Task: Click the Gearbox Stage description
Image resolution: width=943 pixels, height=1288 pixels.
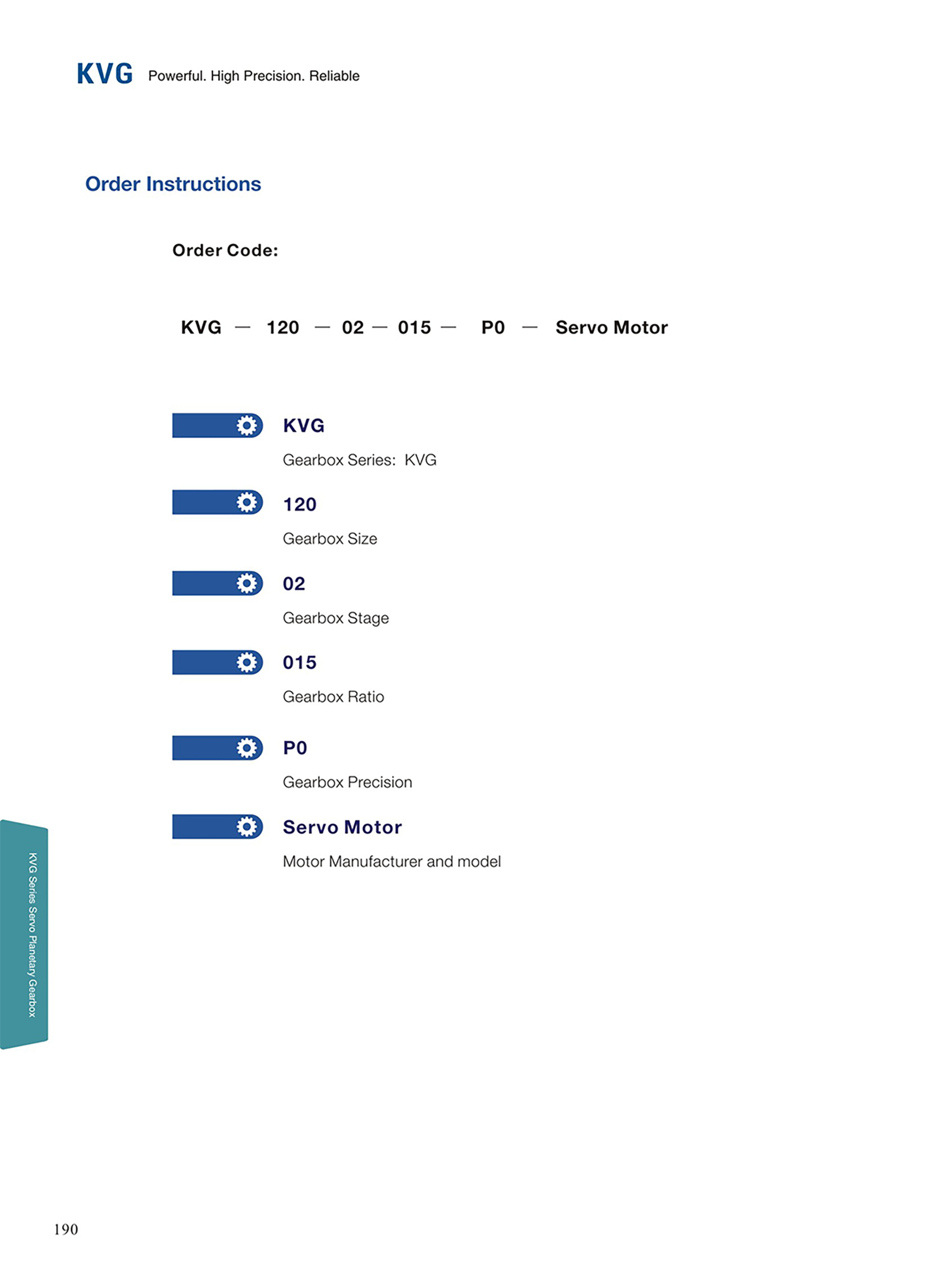Action: 336,618
